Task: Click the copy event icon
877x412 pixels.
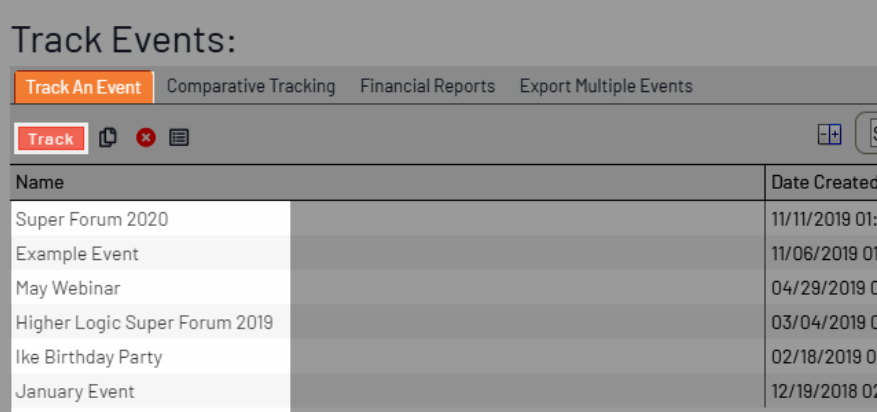Action: click(107, 138)
